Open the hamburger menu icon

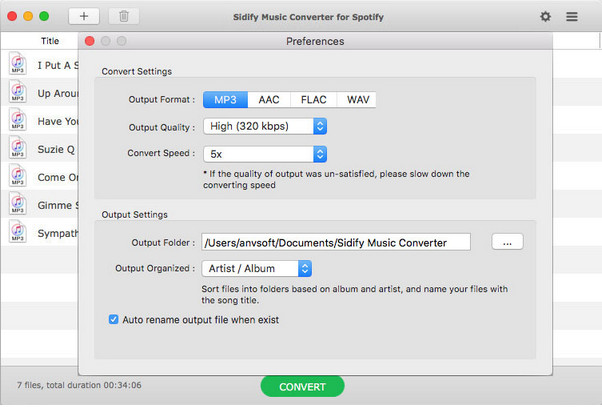[572, 17]
